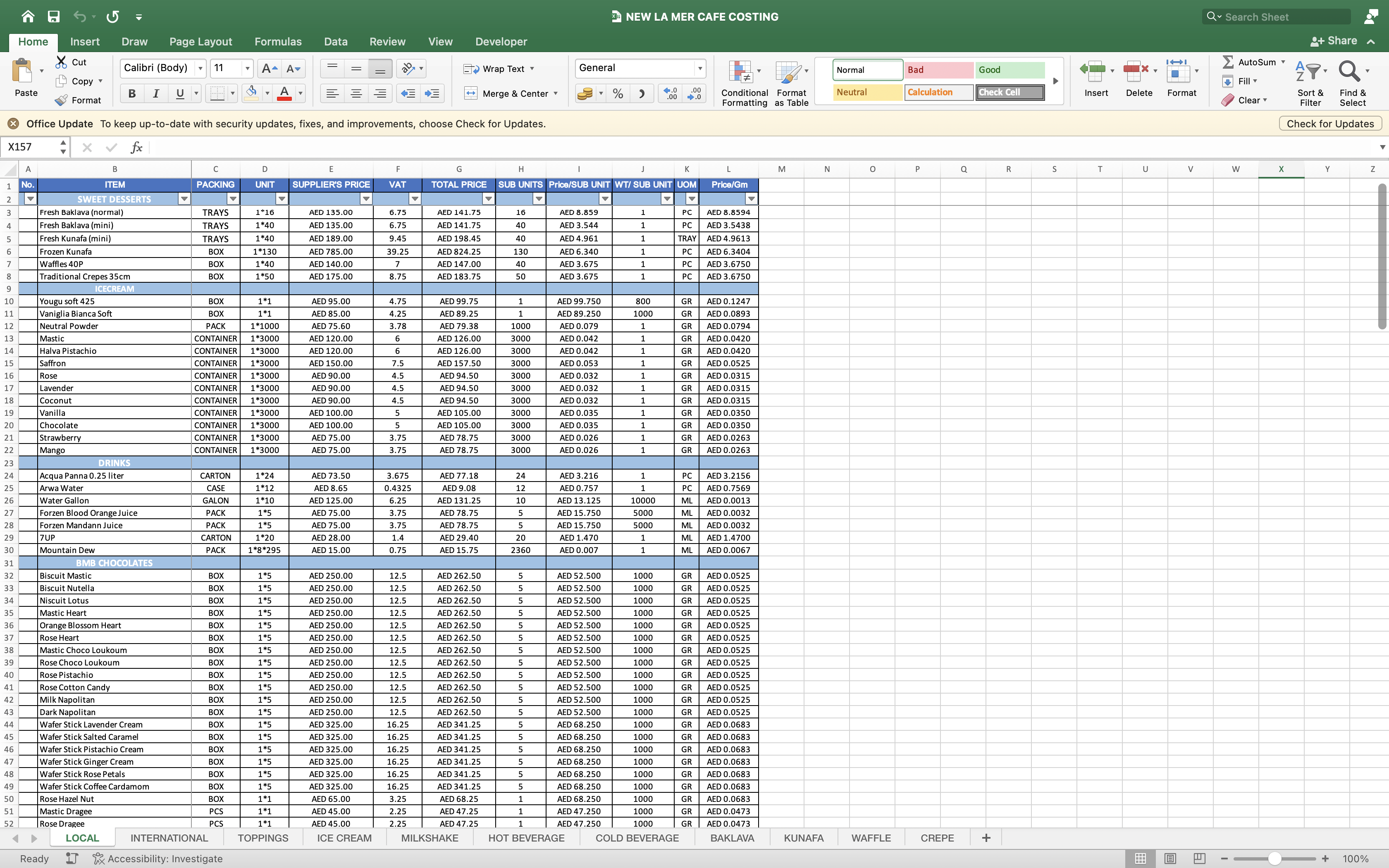Click the insert function fx icon
1389x868 pixels.
136,148
